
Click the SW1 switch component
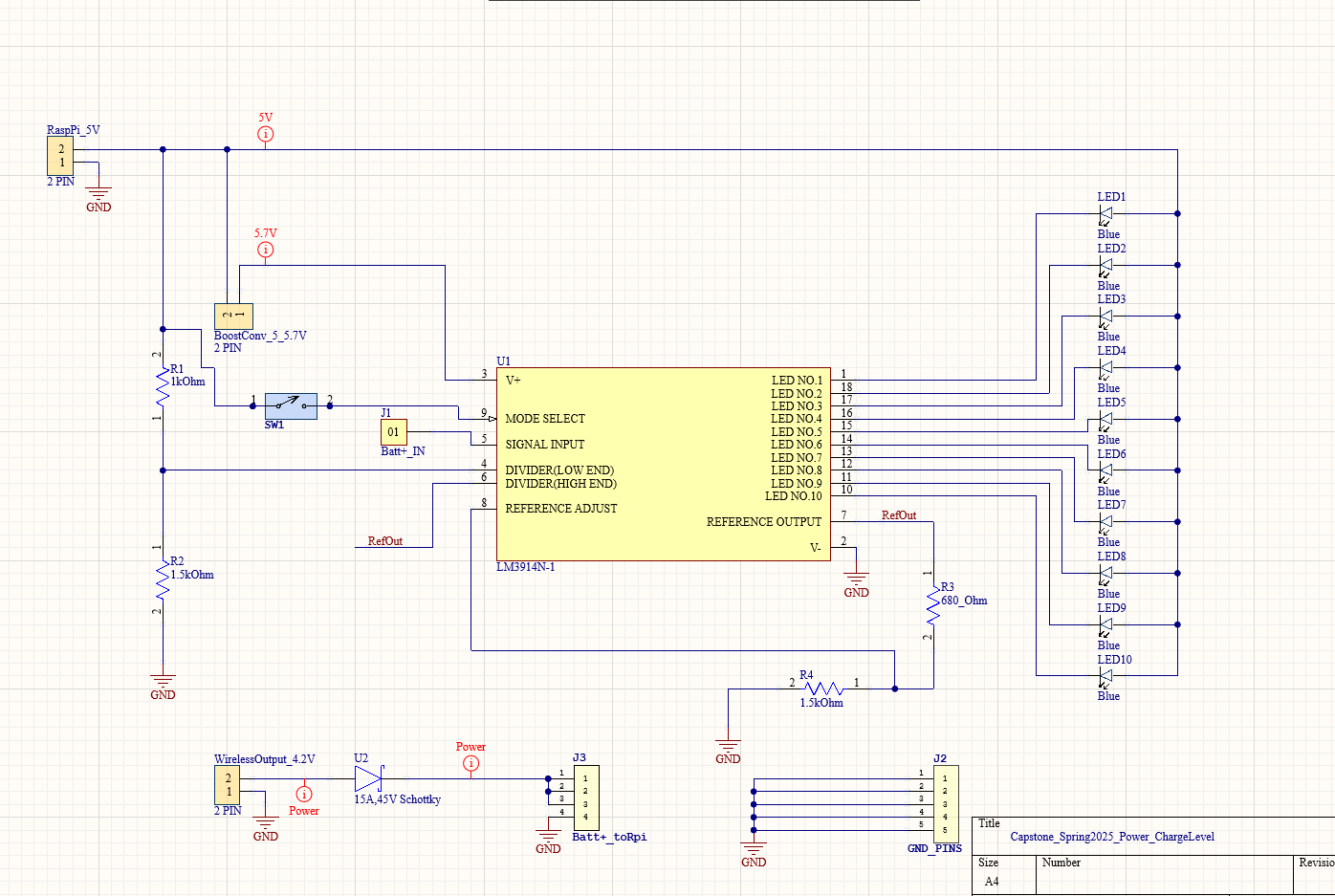[x=291, y=405]
